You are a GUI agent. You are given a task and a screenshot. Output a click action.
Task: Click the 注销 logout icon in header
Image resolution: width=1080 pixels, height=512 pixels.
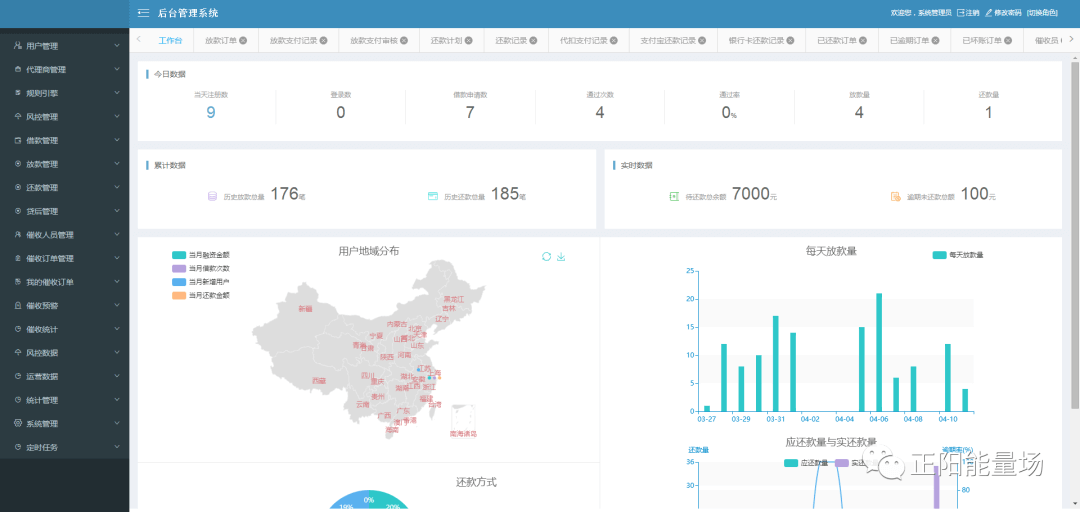click(x=960, y=13)
